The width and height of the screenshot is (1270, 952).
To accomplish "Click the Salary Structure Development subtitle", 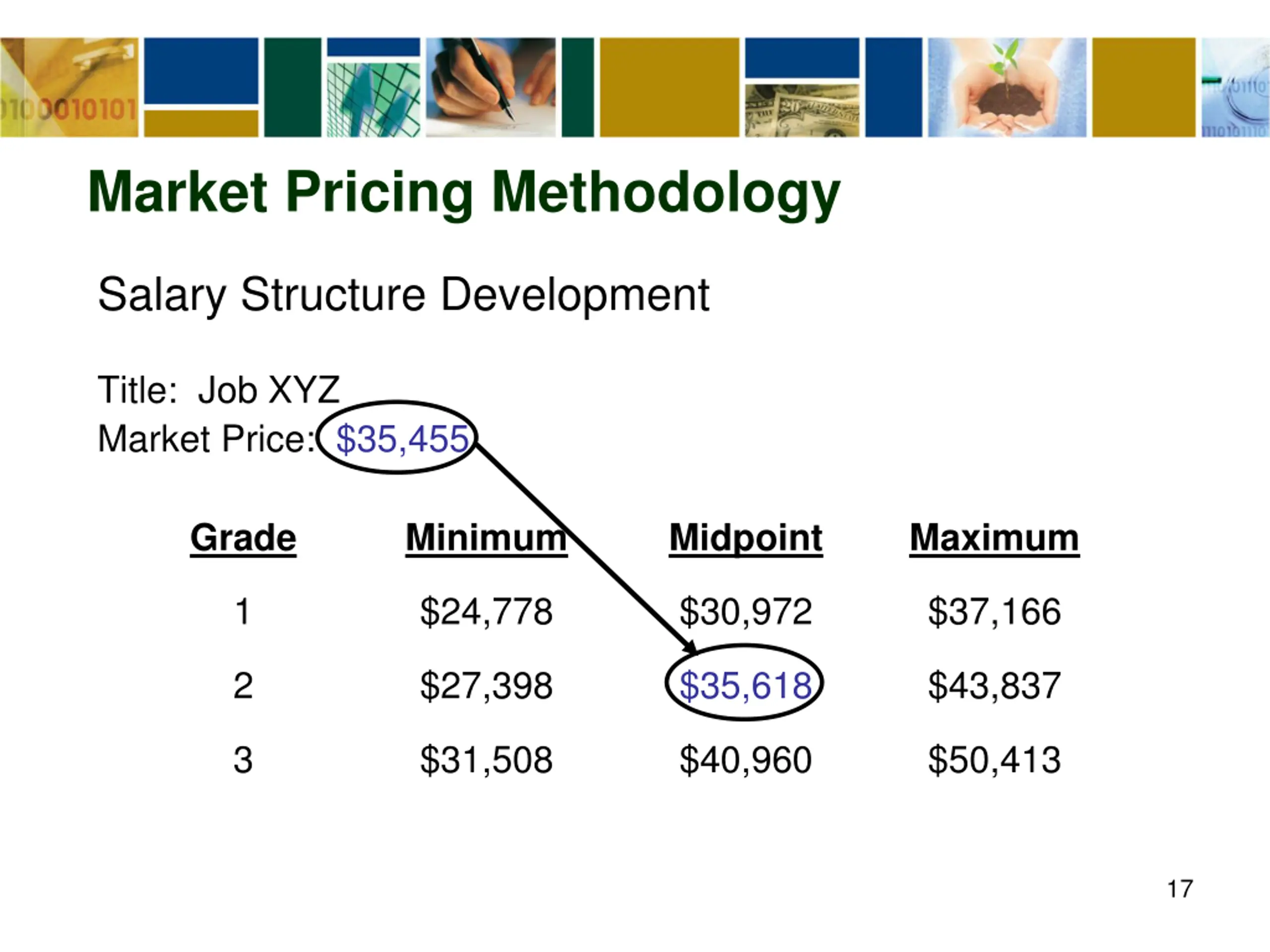I will pyautogui.click(x=404, y=296).
